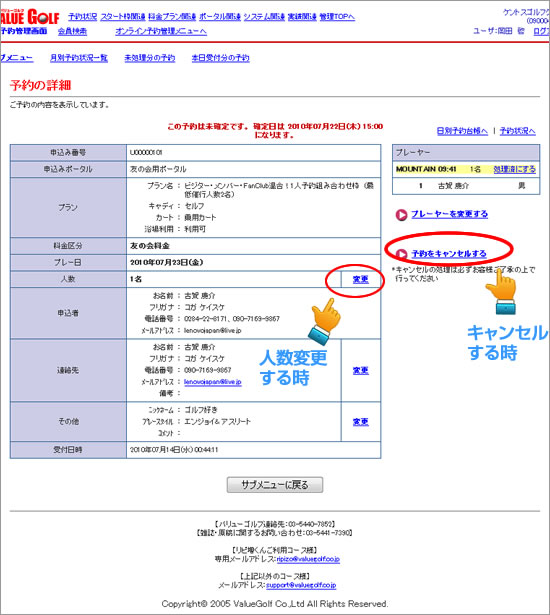The width and height of the screenshot is (550, 615).
Task: Click 変更 link in the 連絡先 row
Action: 361,371
